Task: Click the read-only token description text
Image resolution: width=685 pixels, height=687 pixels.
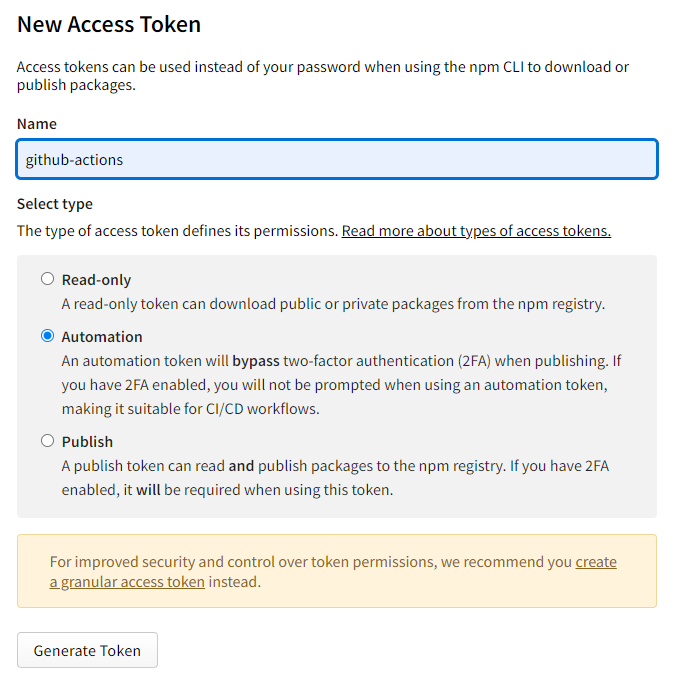Action: [x=333, y=304]
